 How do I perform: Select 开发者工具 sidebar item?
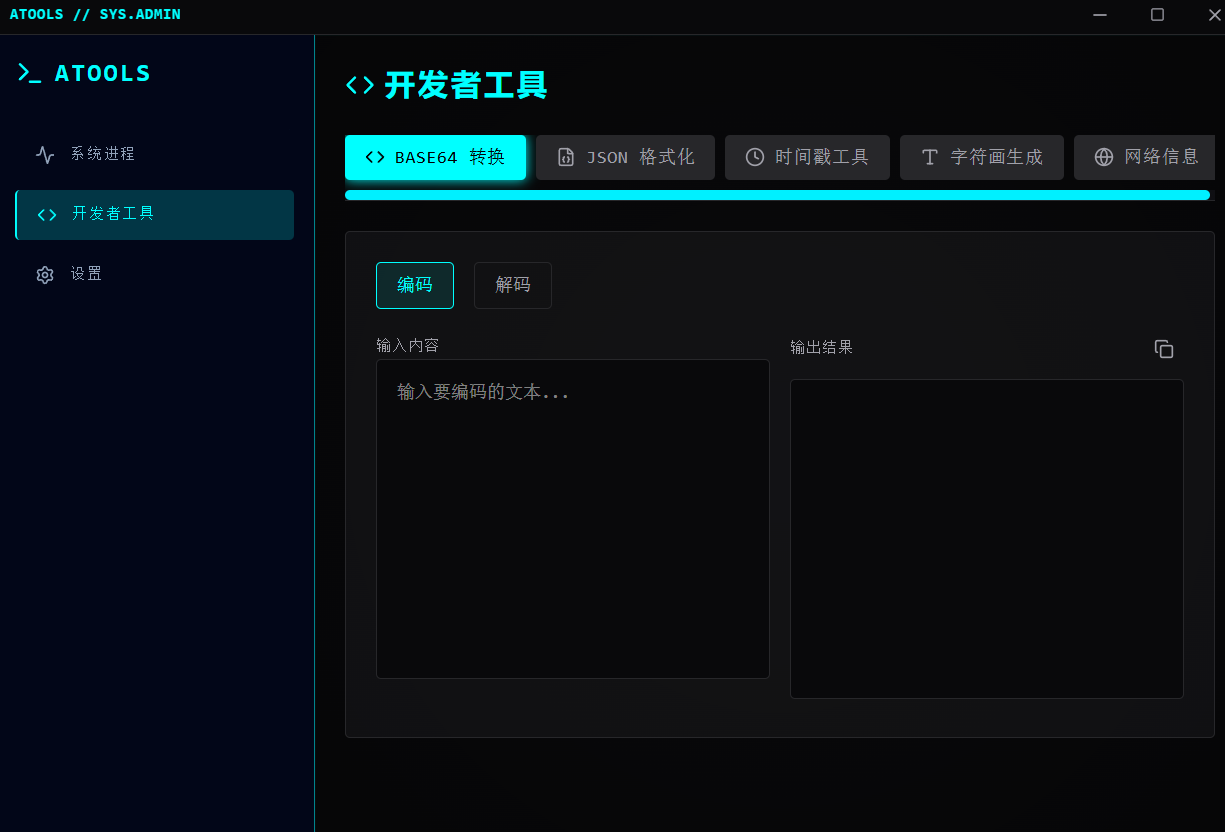[x=155, y=215]
